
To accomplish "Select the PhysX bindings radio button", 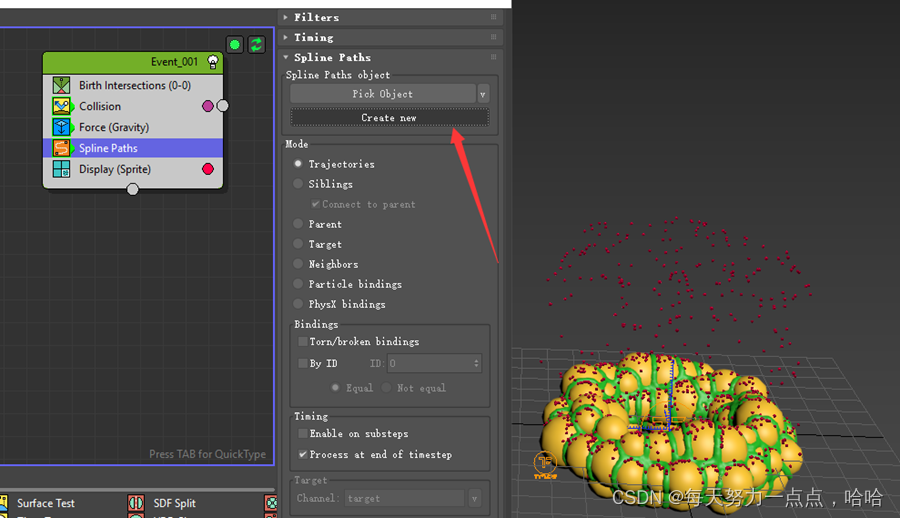I will pos(298,304).
